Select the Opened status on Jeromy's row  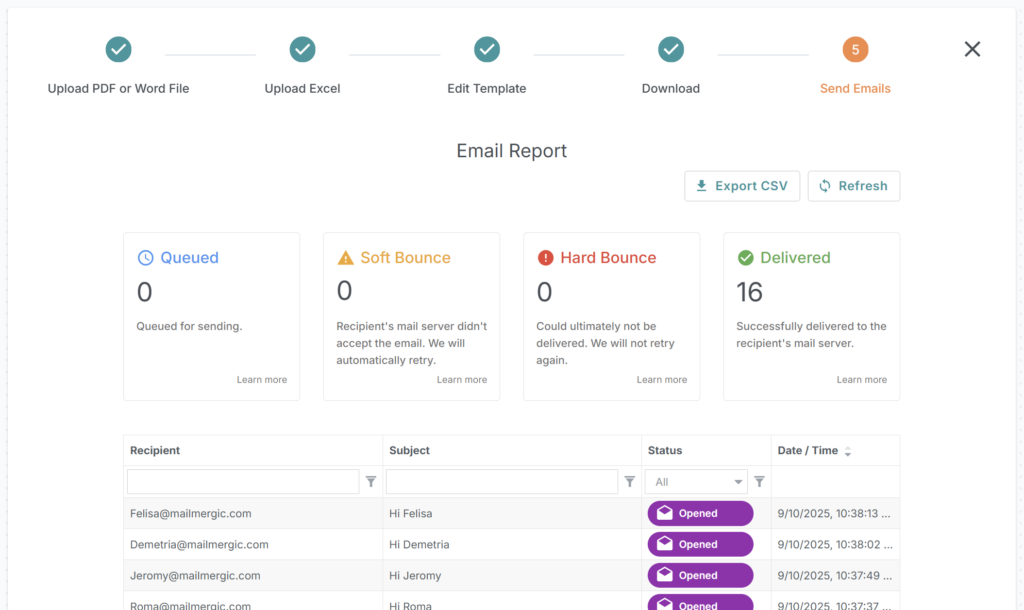(699, 575)
